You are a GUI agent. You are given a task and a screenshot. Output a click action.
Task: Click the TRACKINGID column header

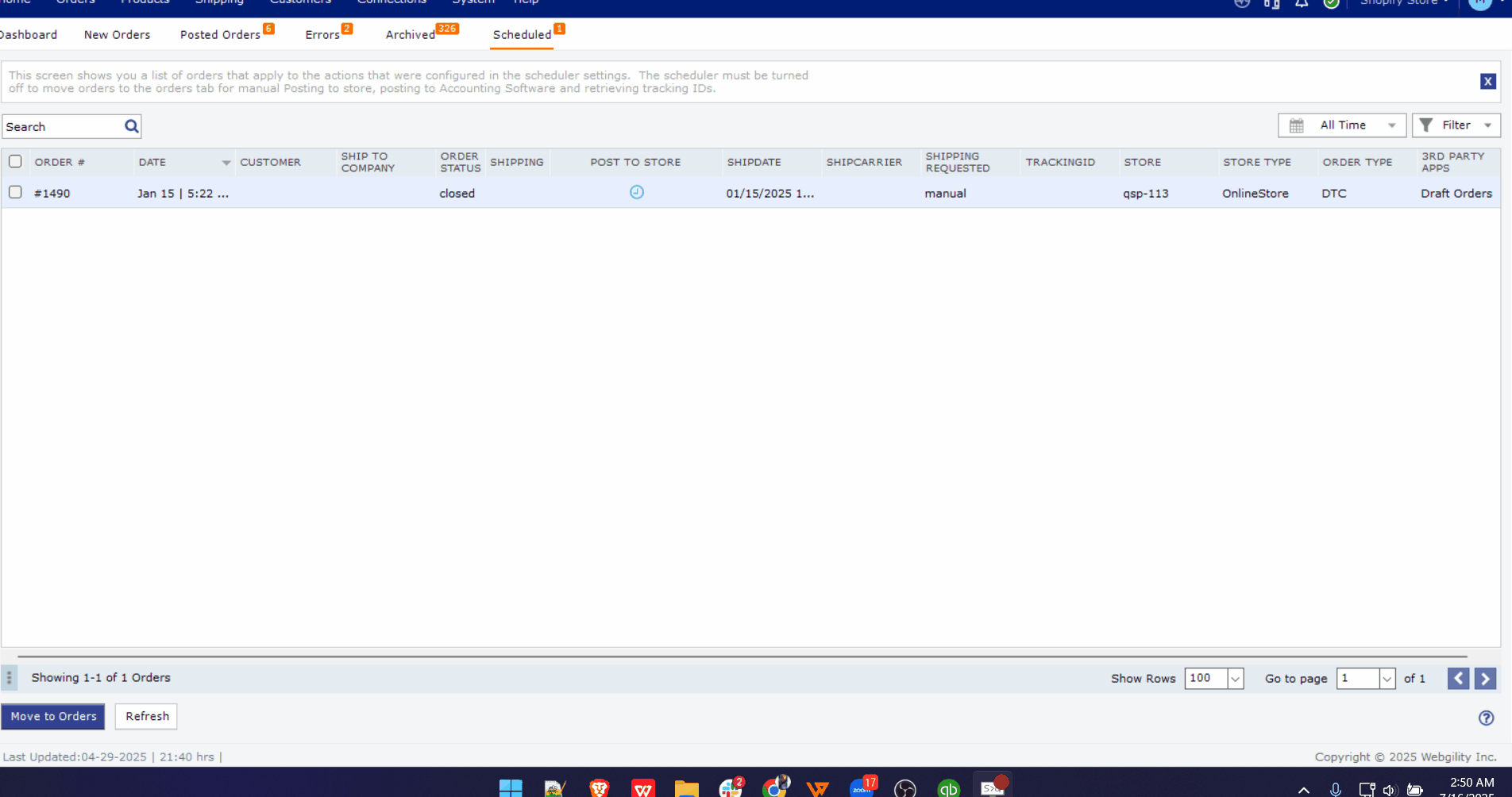pos(1059,162)
